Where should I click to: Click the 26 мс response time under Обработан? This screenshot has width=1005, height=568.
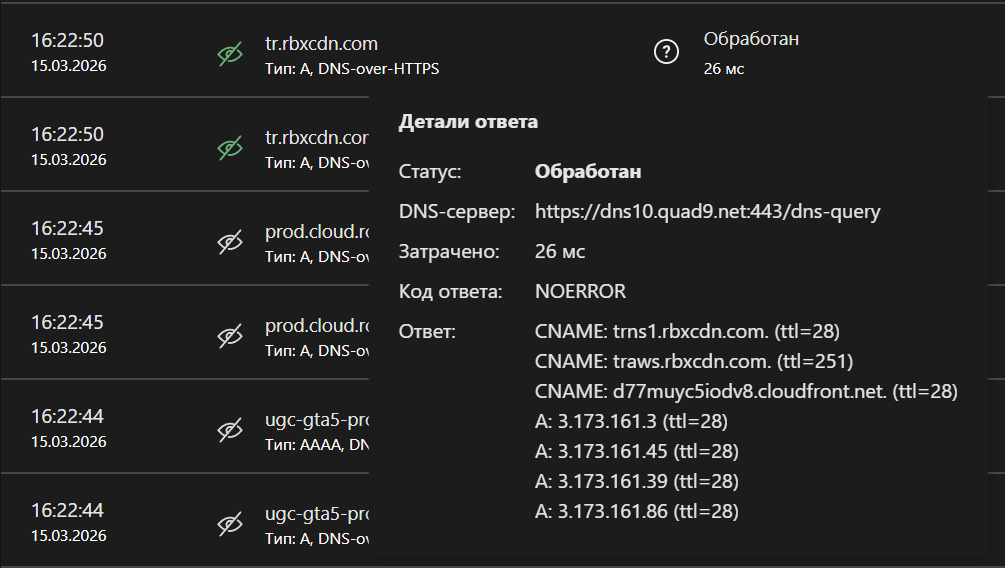(x=724, y=69)
